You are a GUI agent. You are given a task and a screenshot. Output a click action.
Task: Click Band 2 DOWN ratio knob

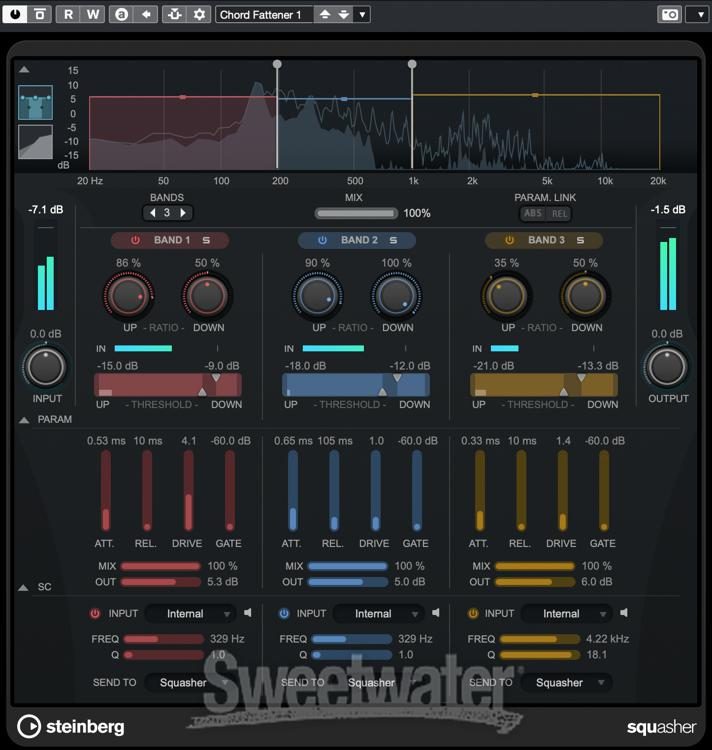click(396, 296)
